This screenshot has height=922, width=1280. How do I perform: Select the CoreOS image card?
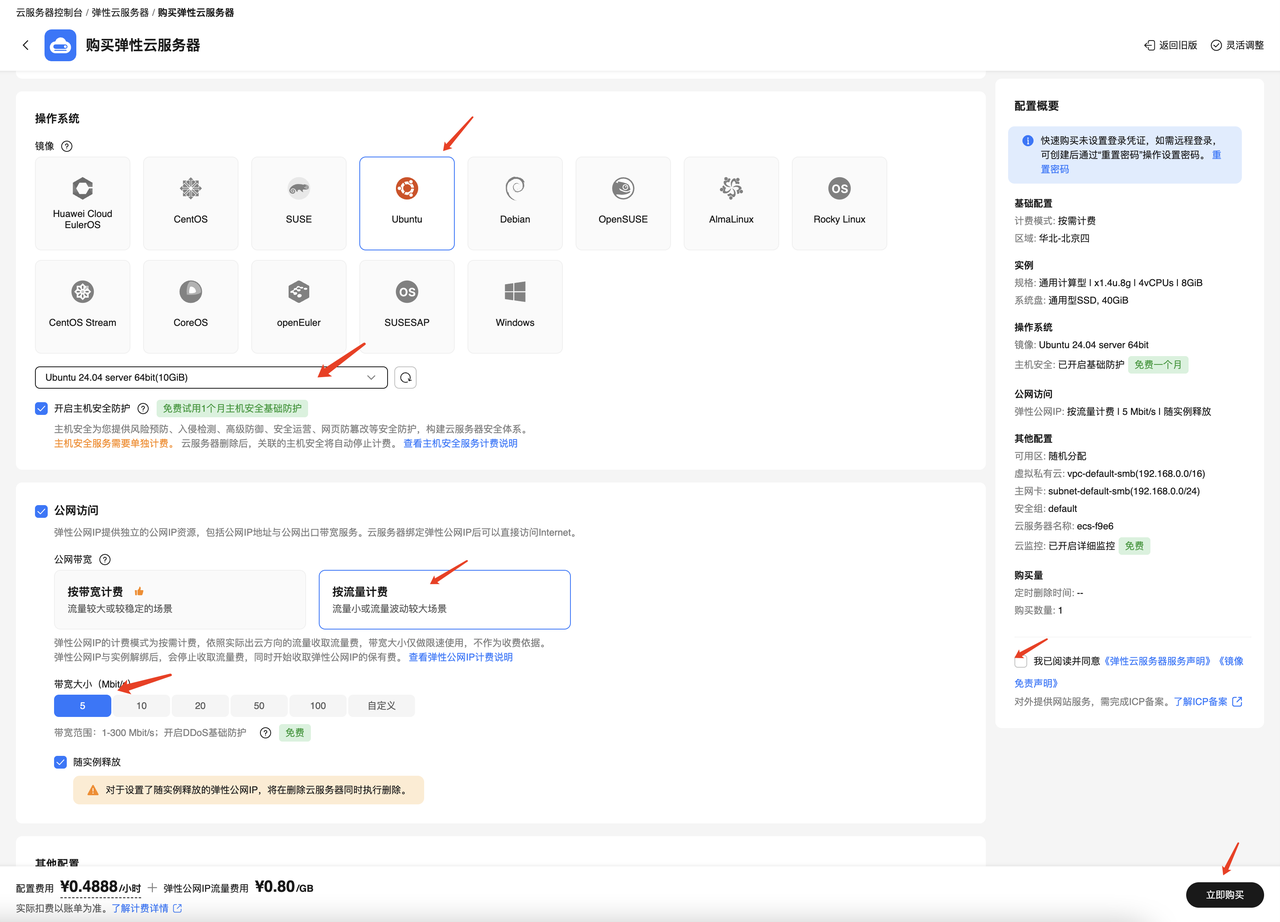[191, 307]
